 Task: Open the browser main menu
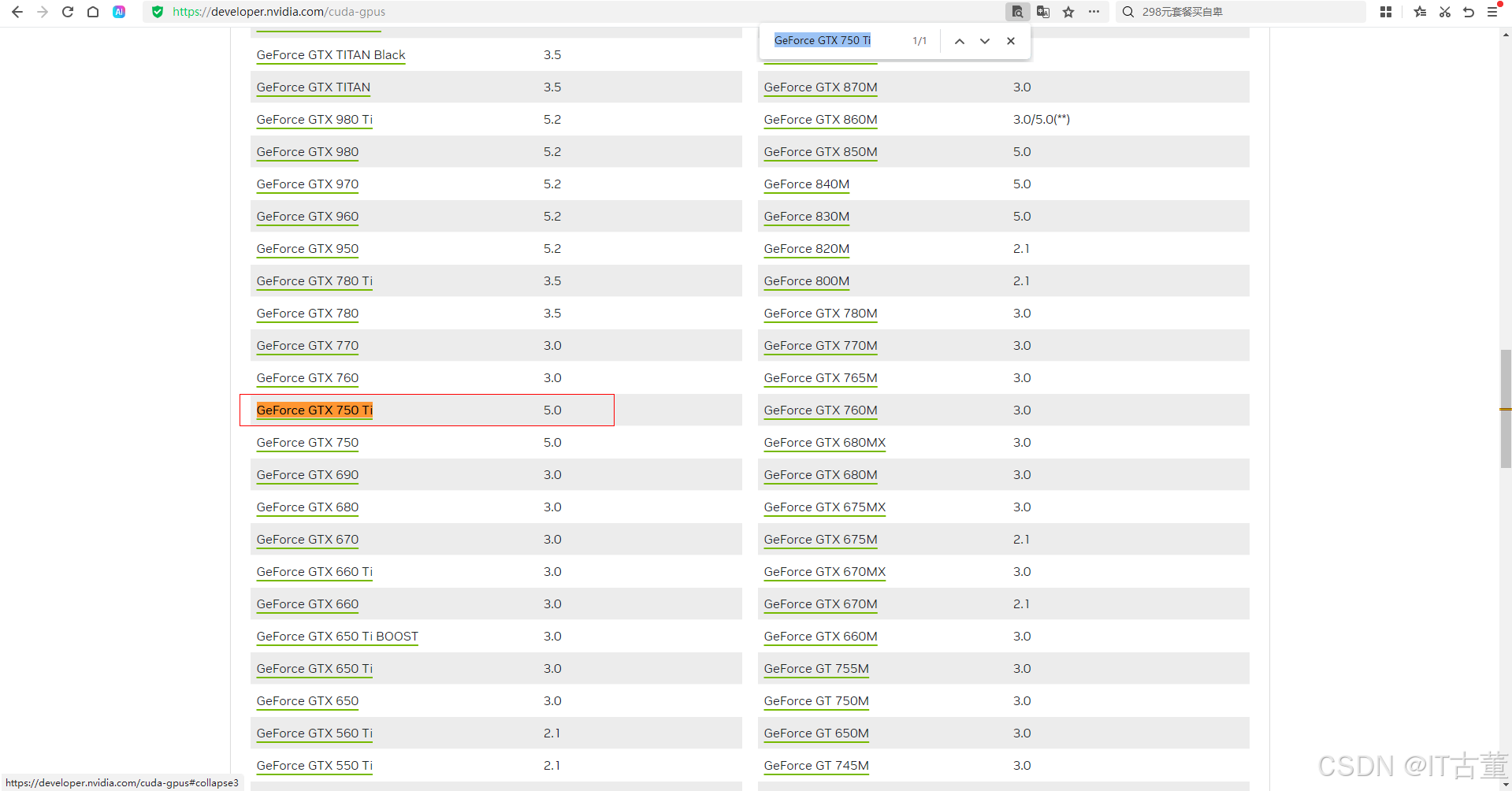coord(1492,12)
